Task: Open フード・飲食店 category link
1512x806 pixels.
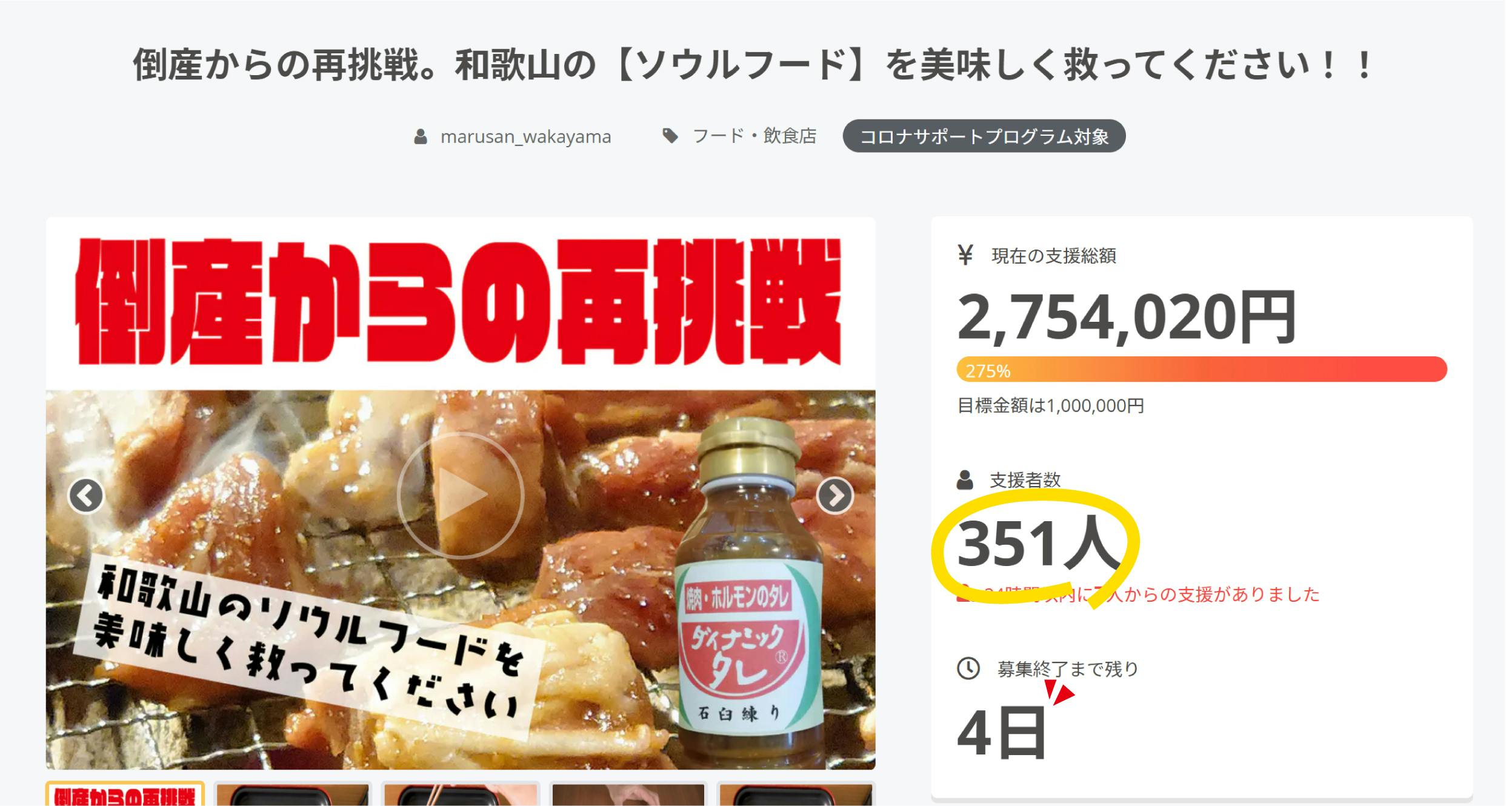Action: [754, 136]
